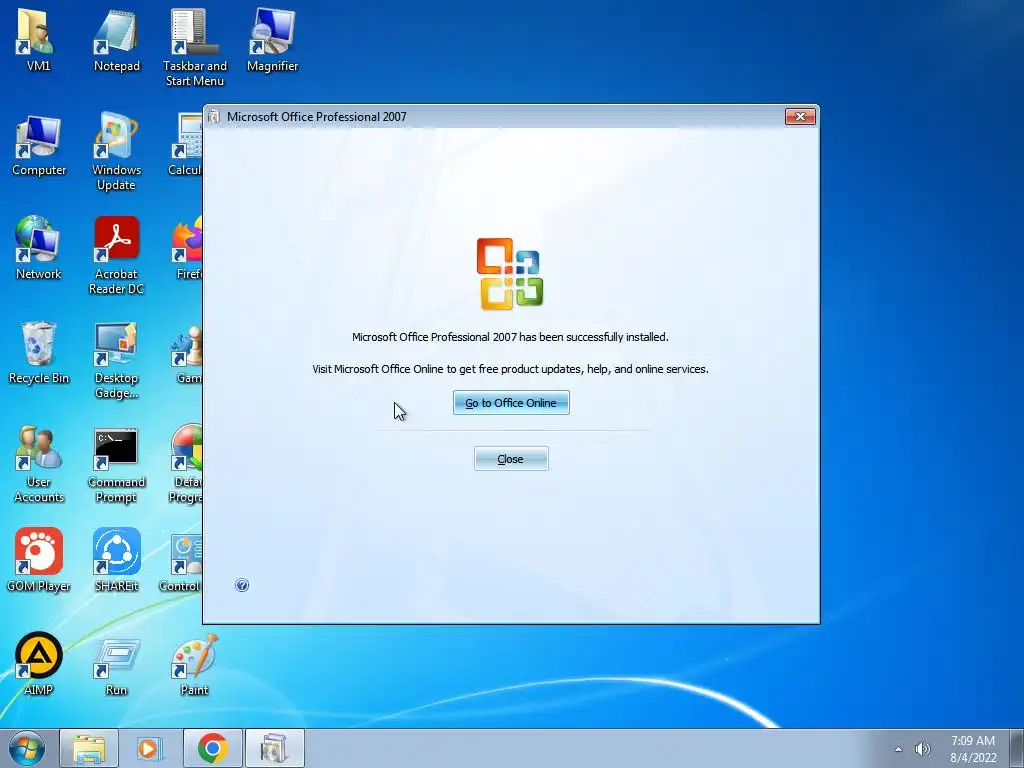Click the "successfully installed" message text

(510, 337)
